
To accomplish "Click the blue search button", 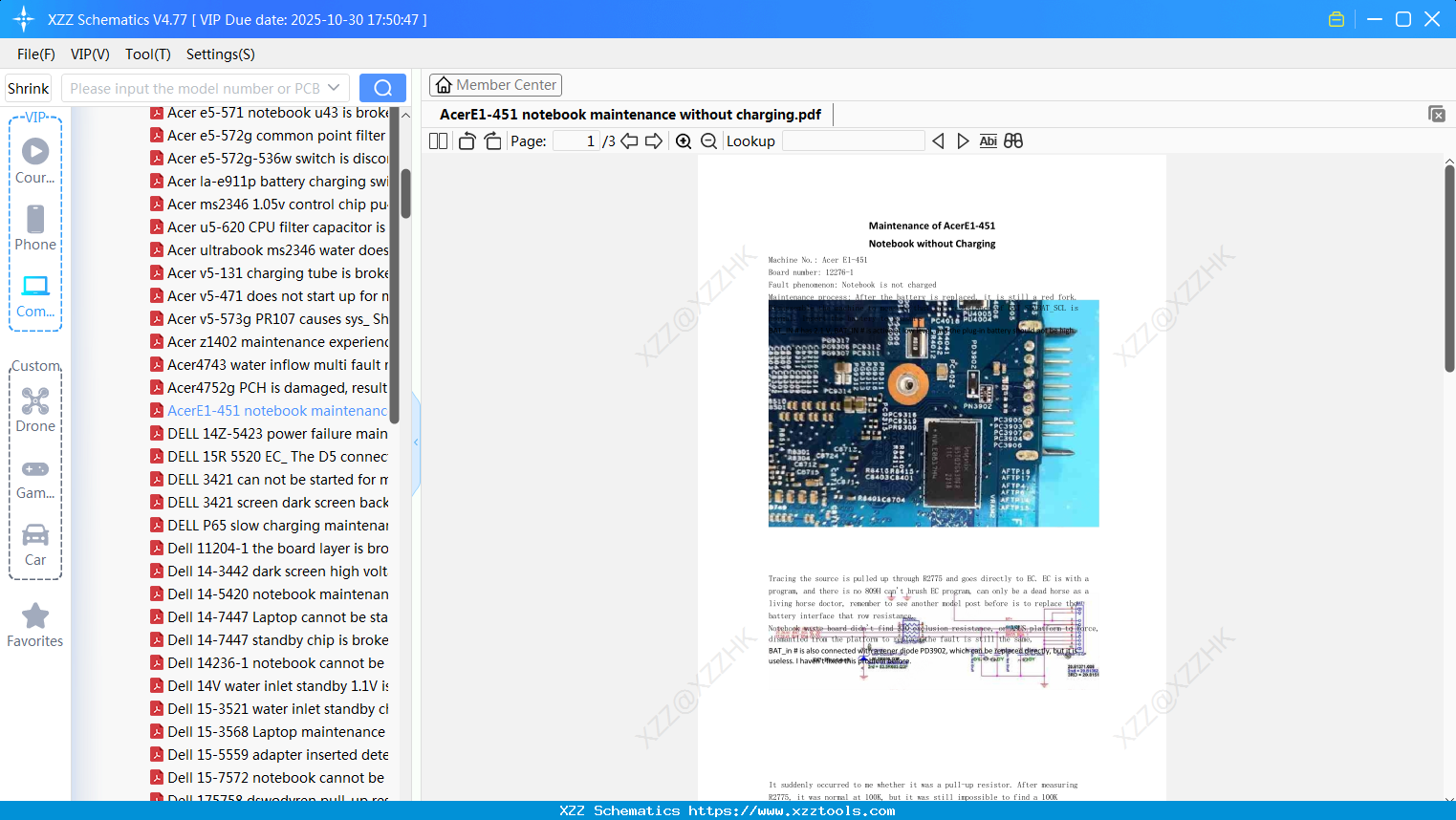I will [382, 88].
